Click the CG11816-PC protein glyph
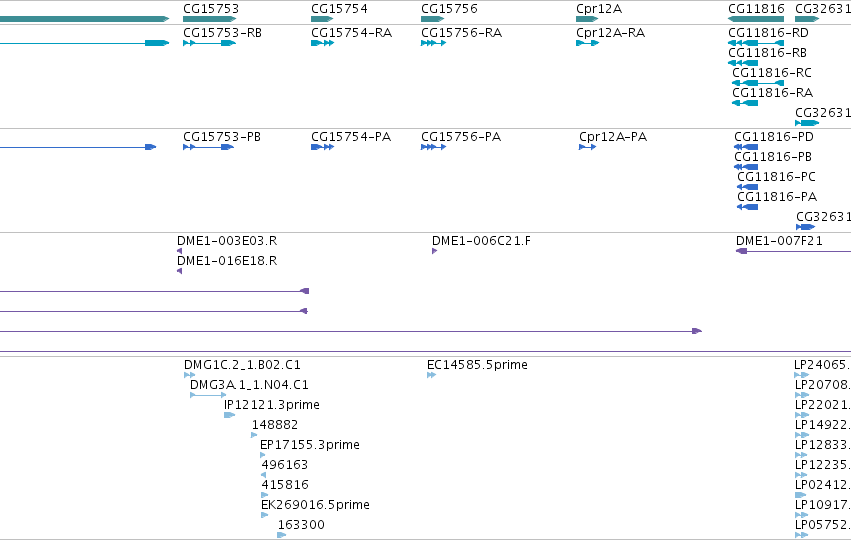Screen dimensions: 851x540 747,187
